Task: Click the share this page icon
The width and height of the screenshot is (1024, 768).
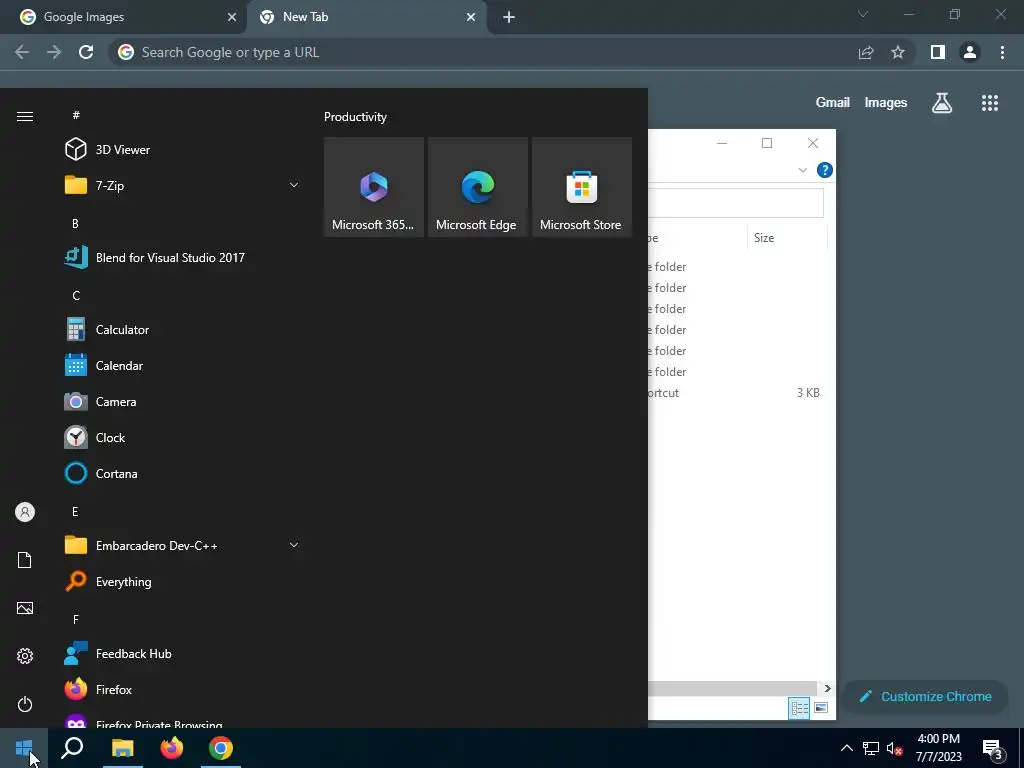Action: [866, 52]
